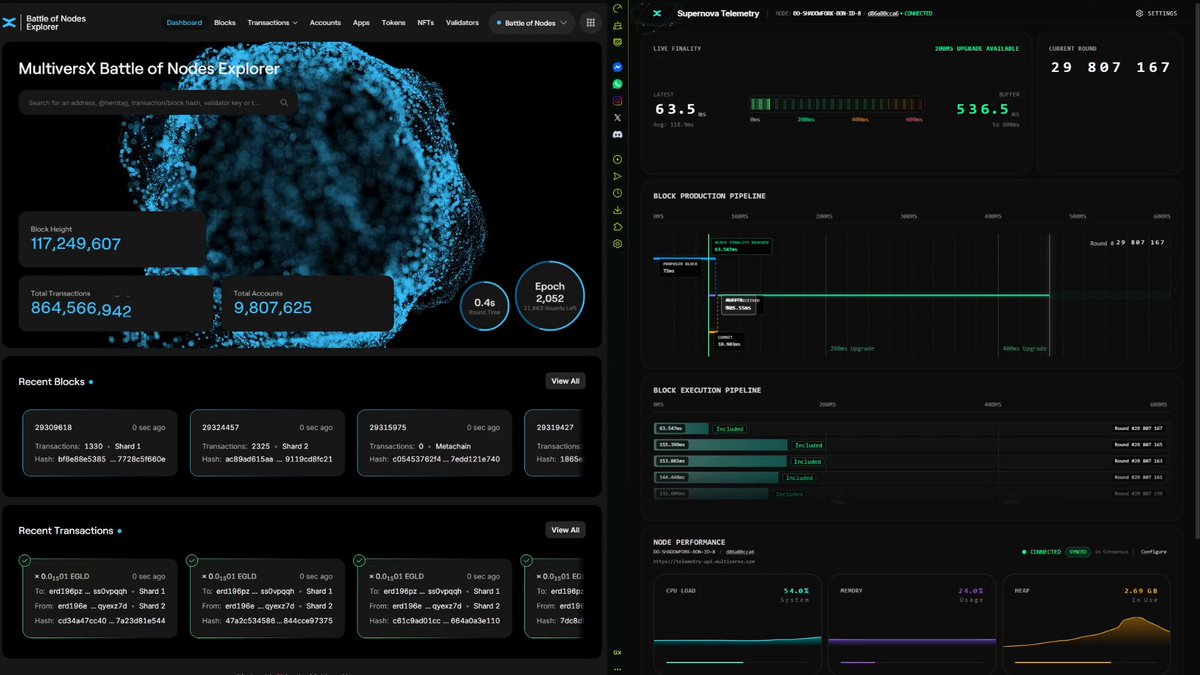Open the NFTs page
1200x675 pixels.
click(x=426, y=22)
